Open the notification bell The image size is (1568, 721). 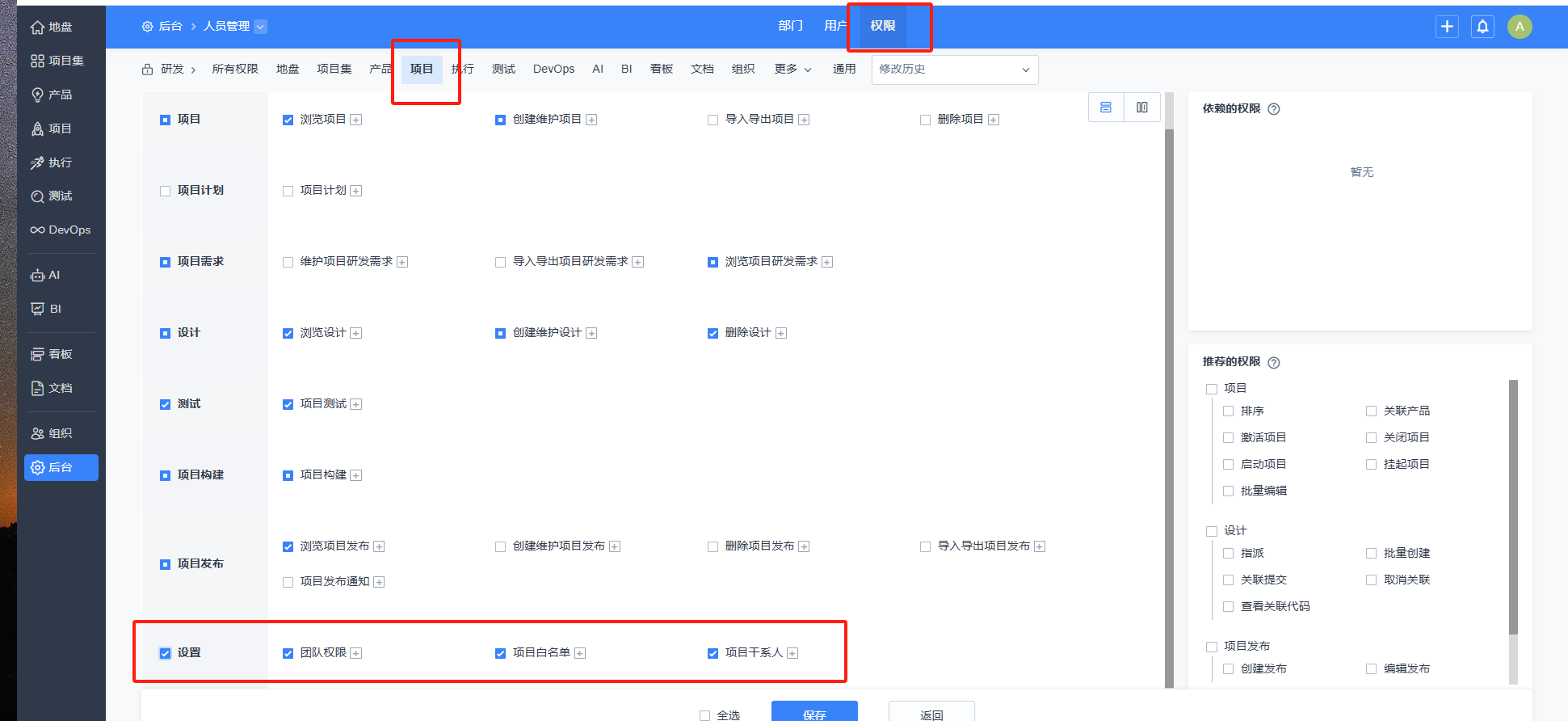pos(1482,27)
